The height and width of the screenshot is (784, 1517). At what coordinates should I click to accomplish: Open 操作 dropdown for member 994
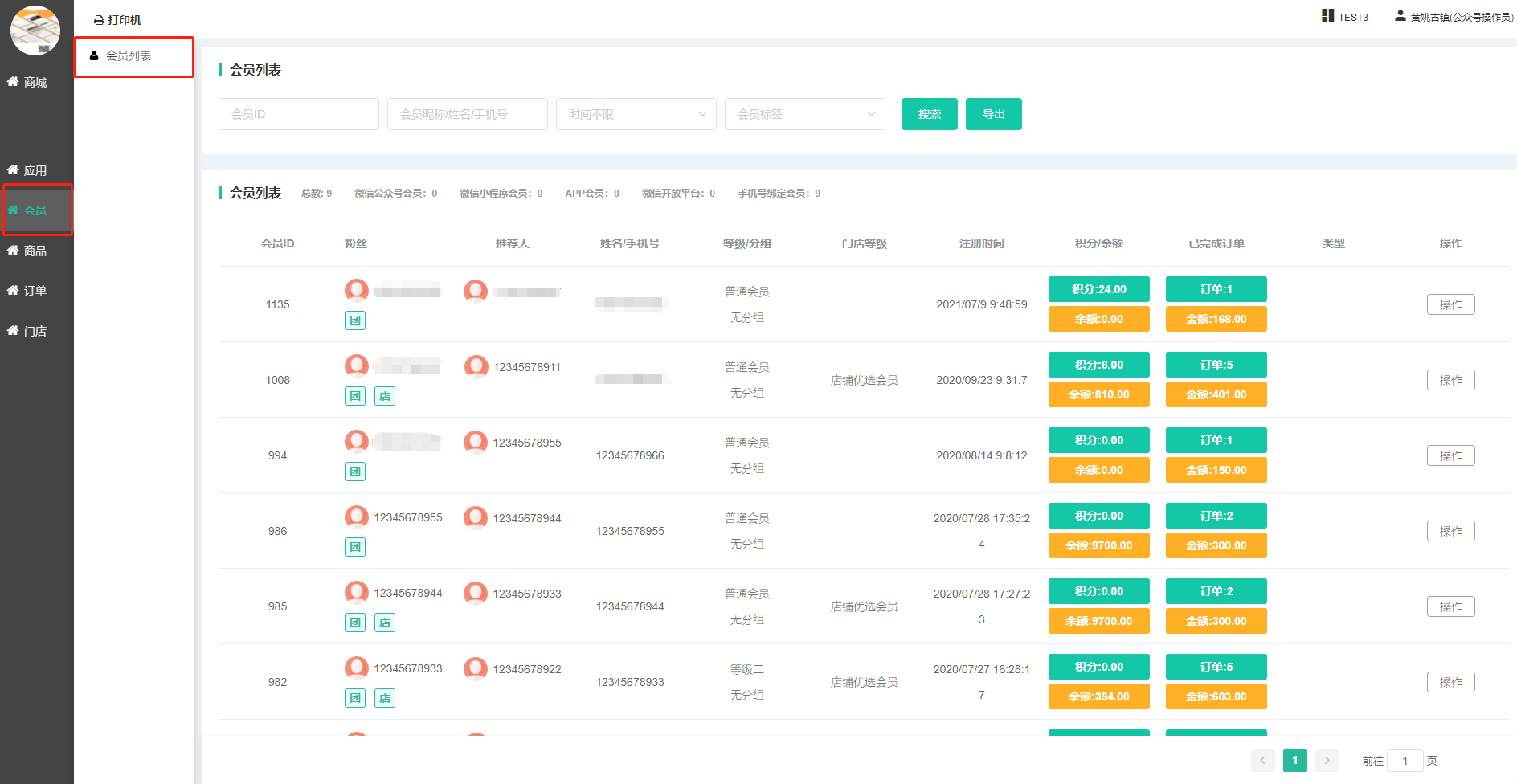click(1450, 455)
